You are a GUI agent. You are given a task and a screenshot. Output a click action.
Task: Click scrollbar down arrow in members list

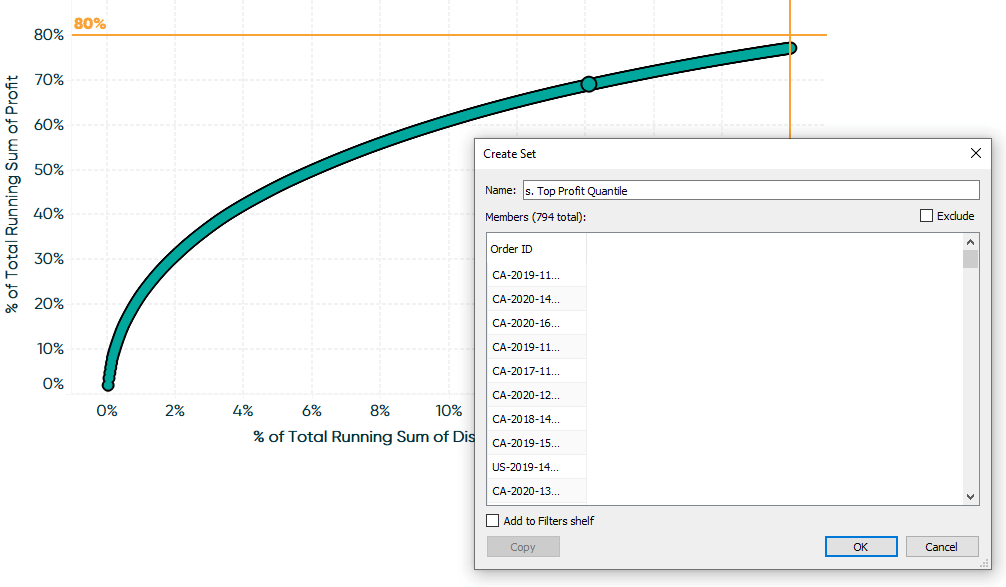970,497
